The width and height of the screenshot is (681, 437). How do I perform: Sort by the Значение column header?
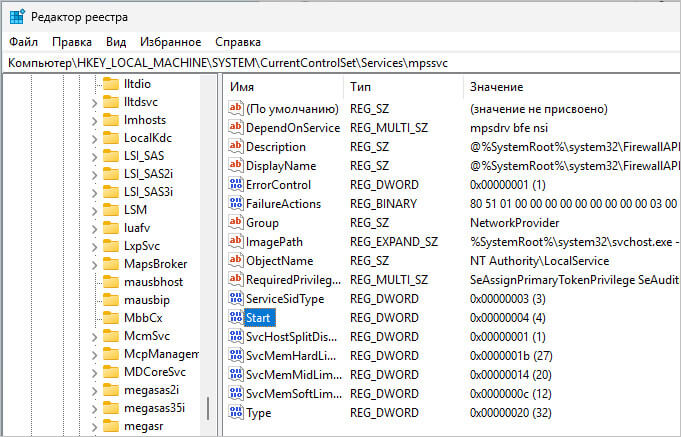click(x=572, y=87)
